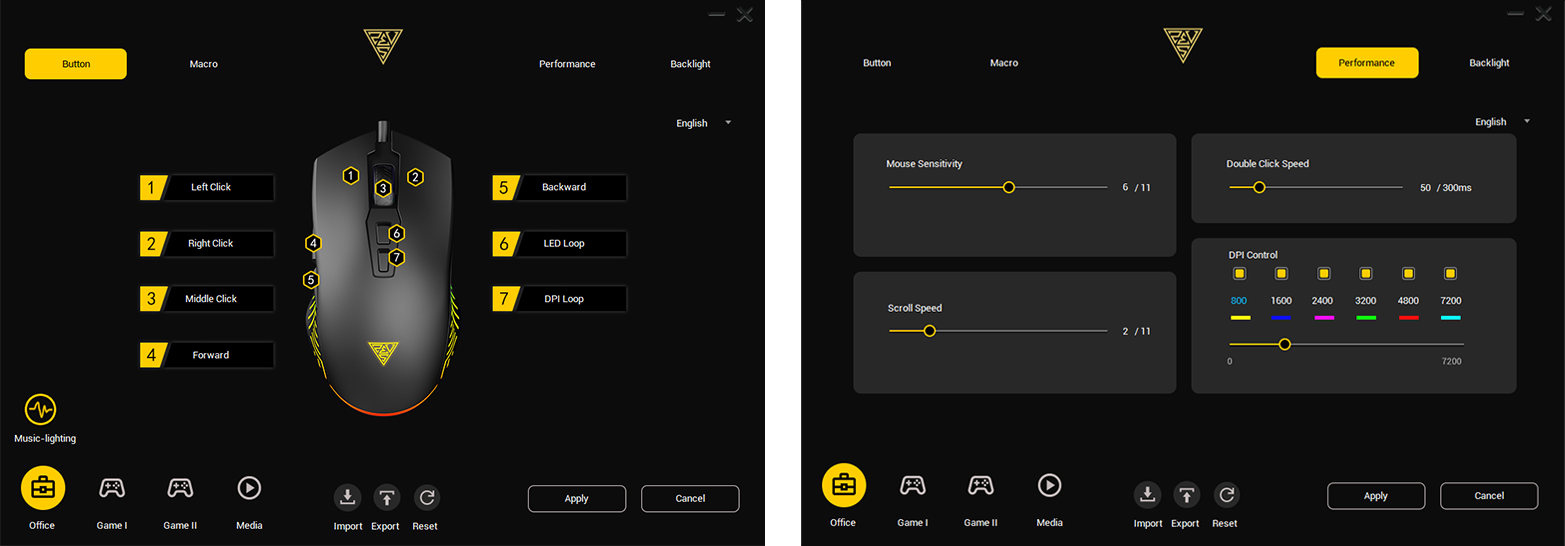Viewport: 1565px width, 546px height.
Task: Switch to the Macro tab in the Button settings window
Action: [203, 64]
